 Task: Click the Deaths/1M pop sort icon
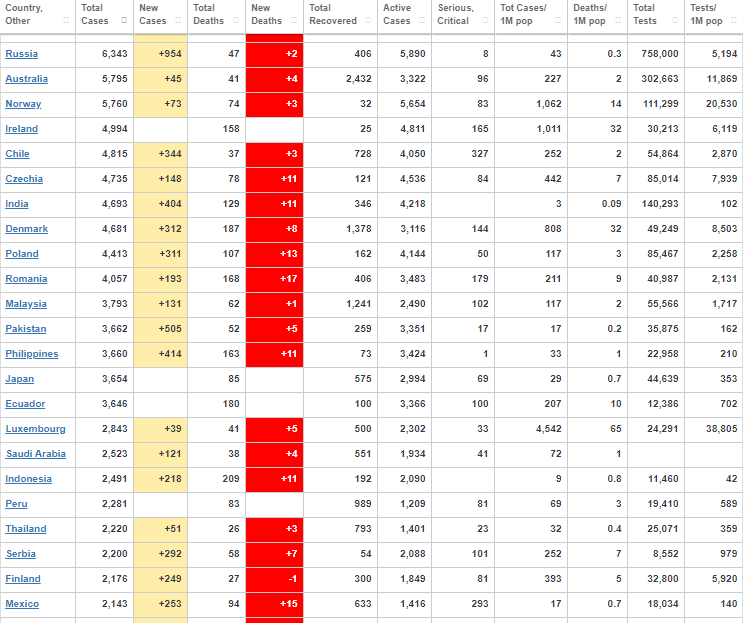pos(618,20)
